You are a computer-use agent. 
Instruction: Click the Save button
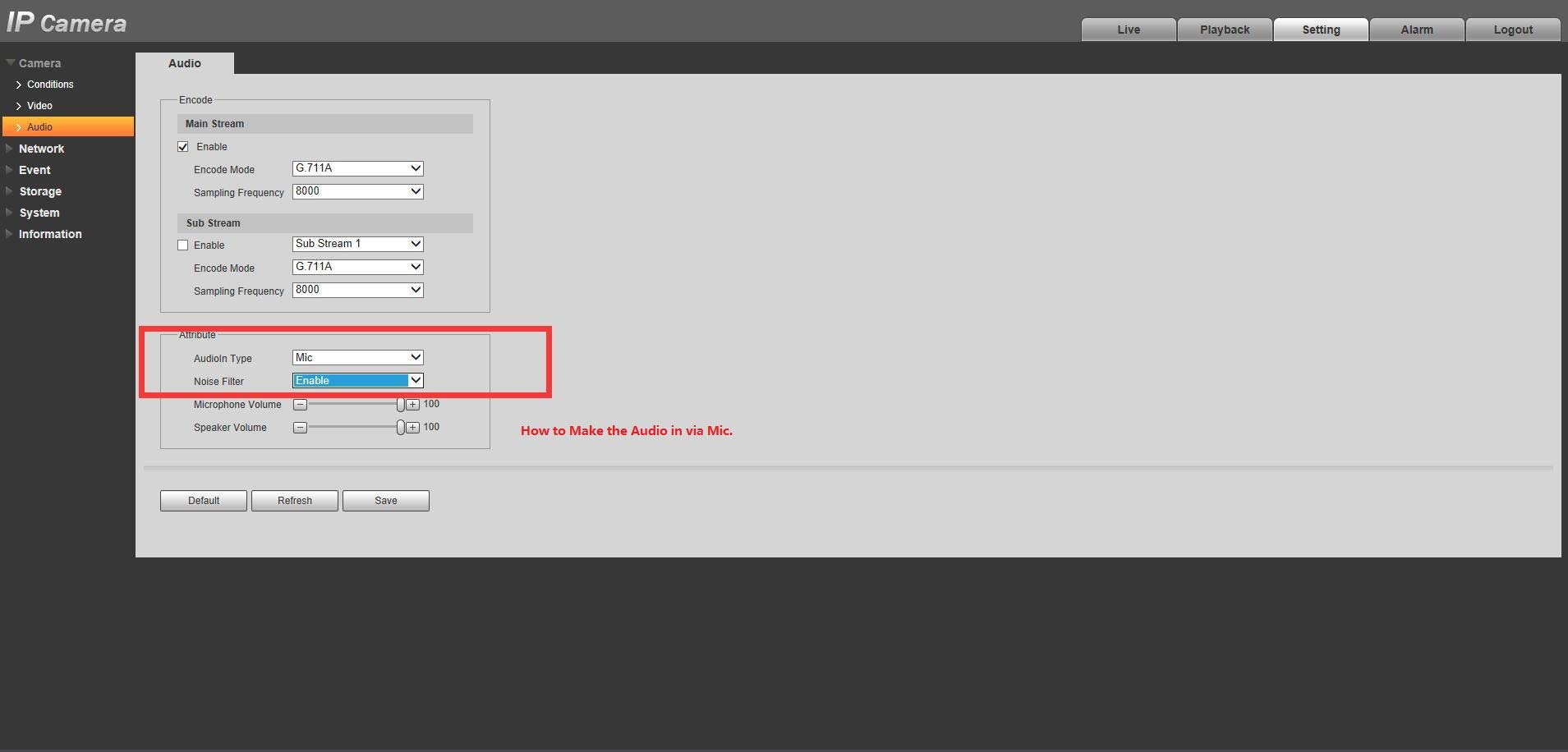[x=386, y=501]
